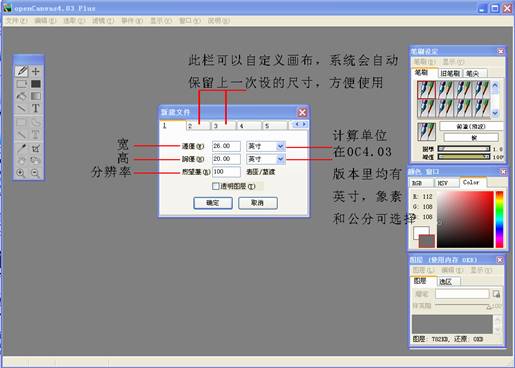Click the 确定 button
The width and height of the screenshot is (515, 368).
(x=213, y=203)
